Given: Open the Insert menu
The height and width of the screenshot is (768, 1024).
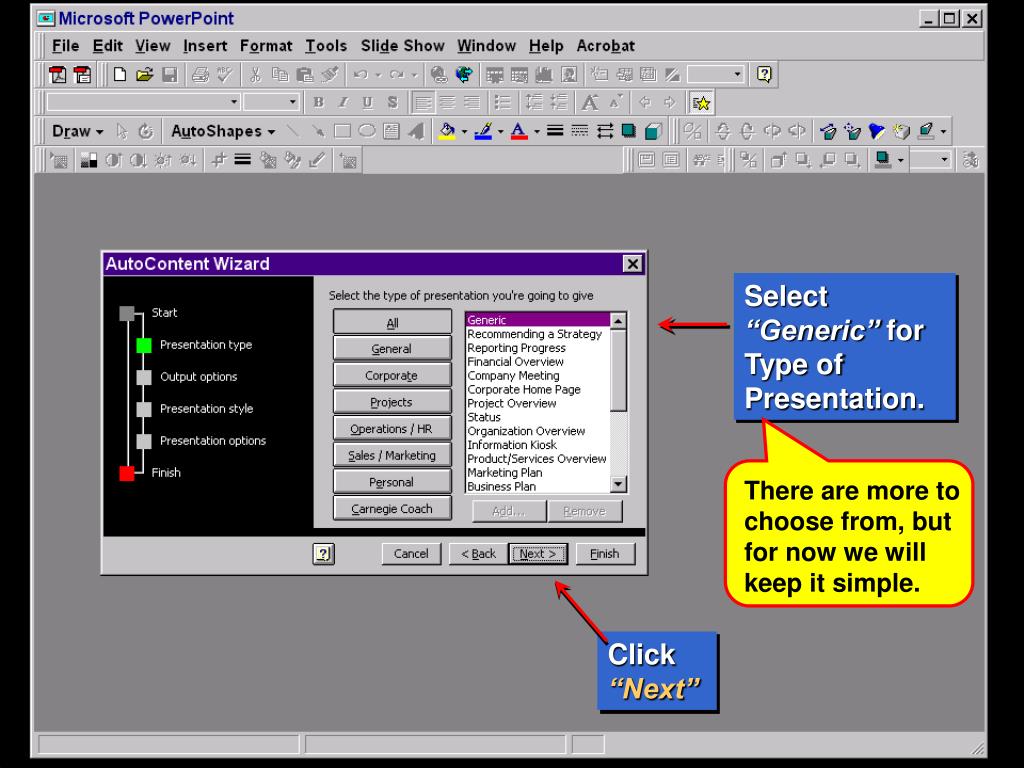Looking at the screenshot, I should pyautogui.click(x=205, y=46).
